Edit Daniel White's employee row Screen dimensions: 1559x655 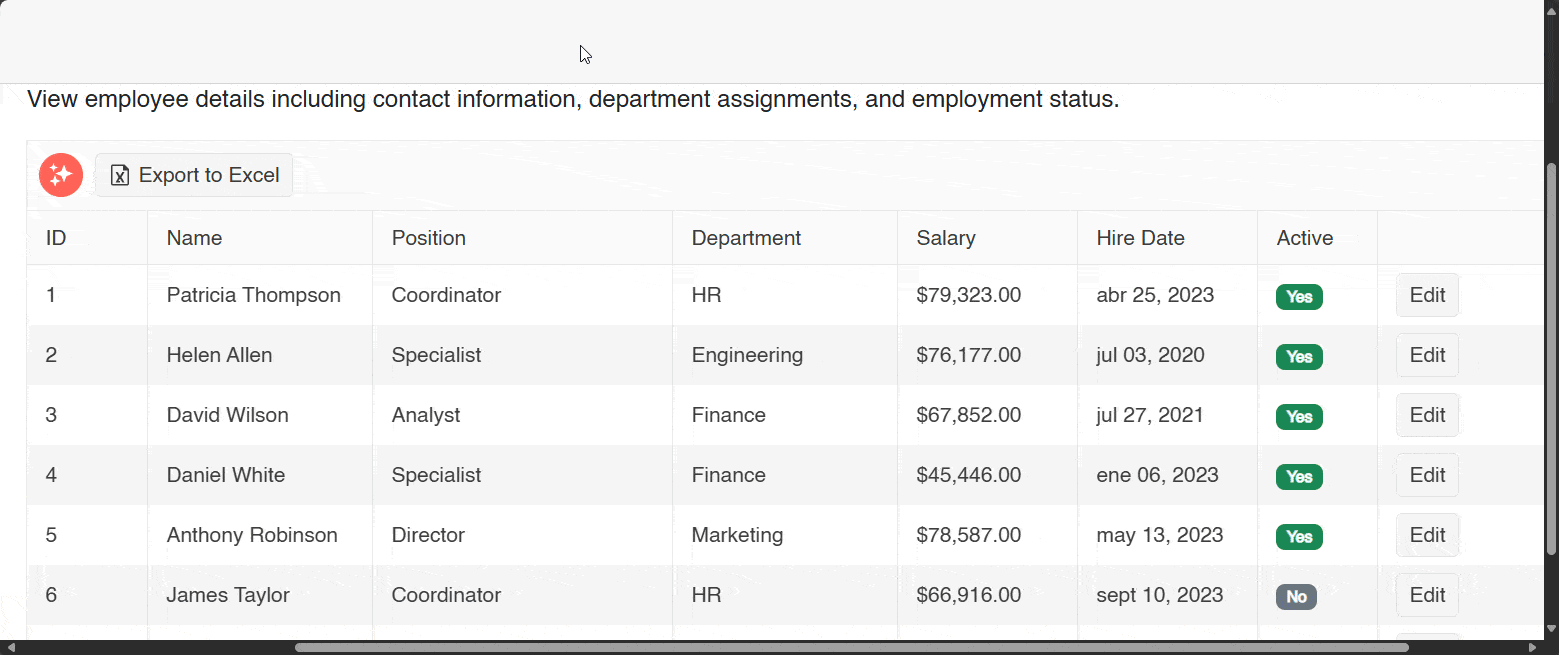(1426, 475)
